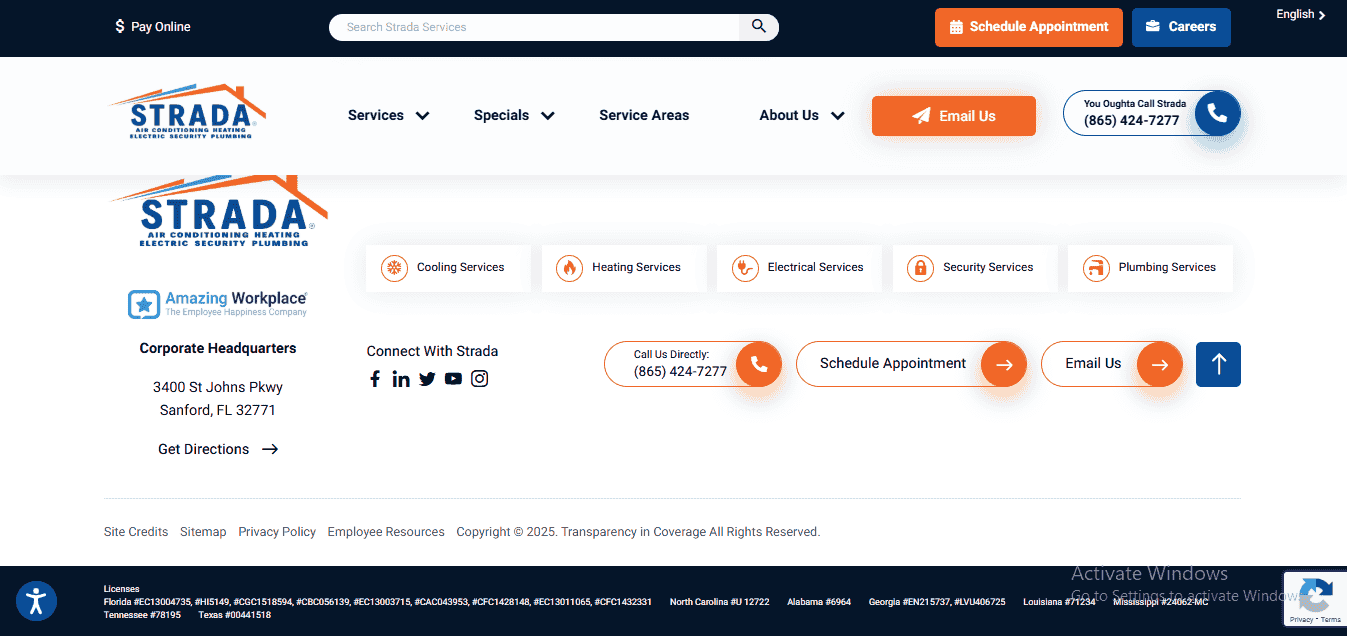
Task: Click the Instagram icon in footer
Action: 480,379
